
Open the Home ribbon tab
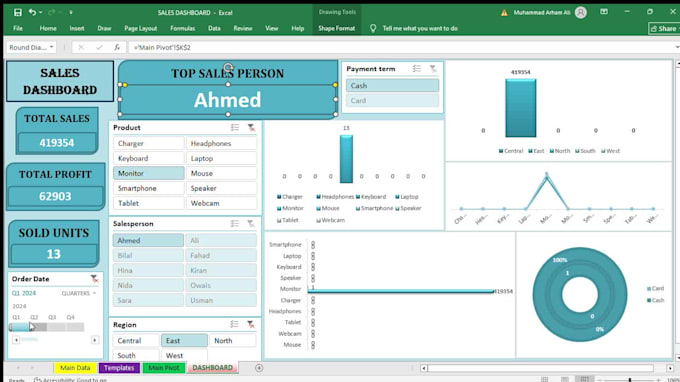point(48,28)
